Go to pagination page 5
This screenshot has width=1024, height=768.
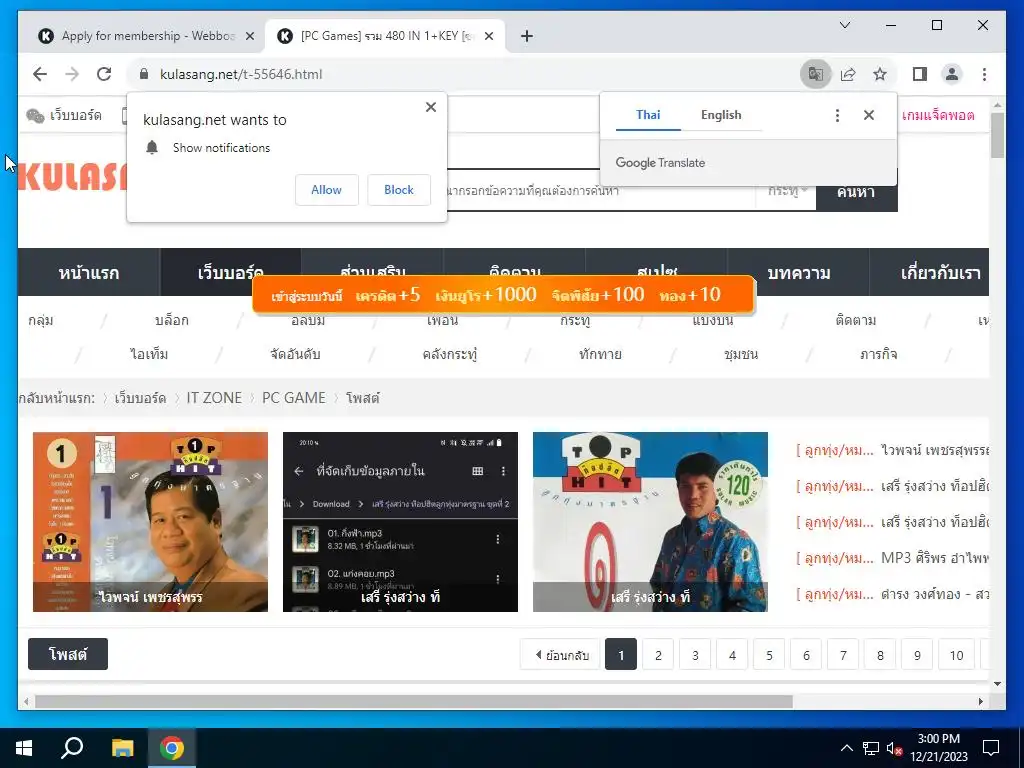769,654
